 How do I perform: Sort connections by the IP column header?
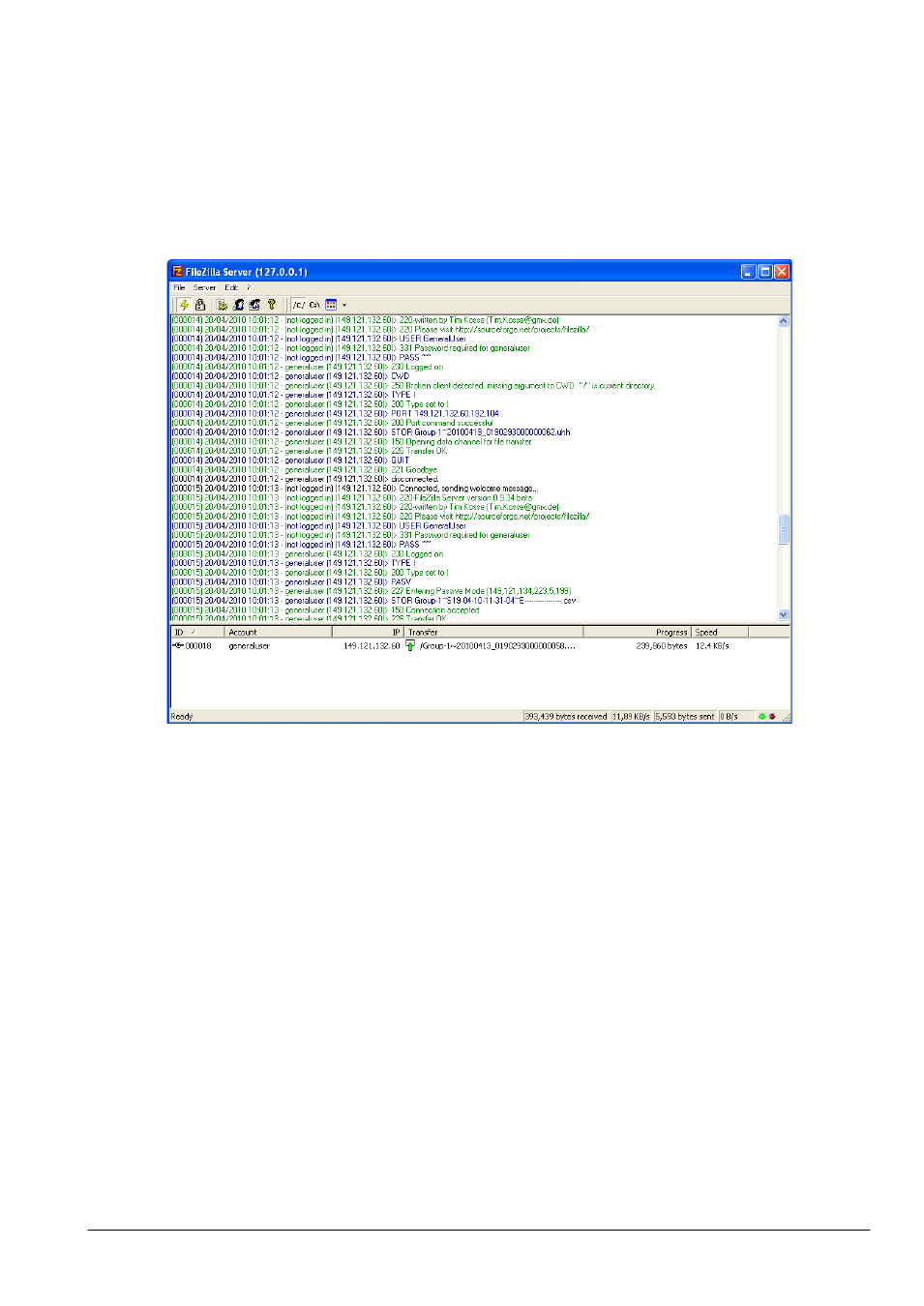pos(368,632)
